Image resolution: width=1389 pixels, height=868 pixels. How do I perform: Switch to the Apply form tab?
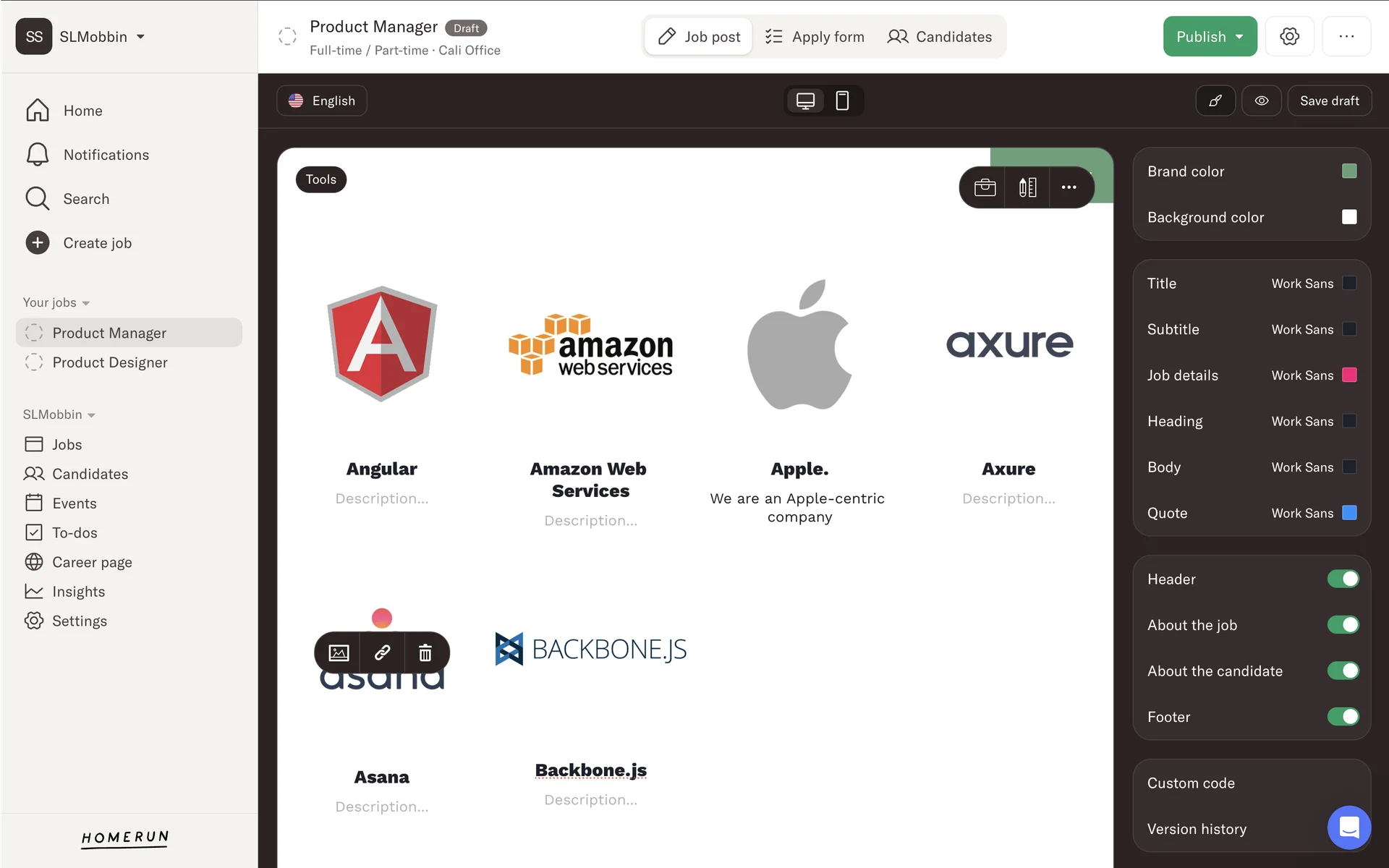point(815,36)
